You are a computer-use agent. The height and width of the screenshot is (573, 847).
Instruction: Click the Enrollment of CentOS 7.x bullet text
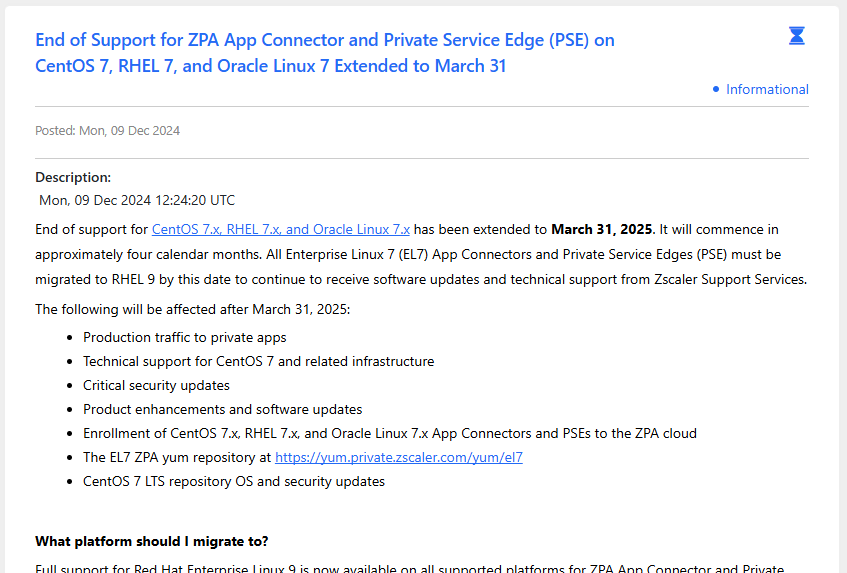point(390,433)
